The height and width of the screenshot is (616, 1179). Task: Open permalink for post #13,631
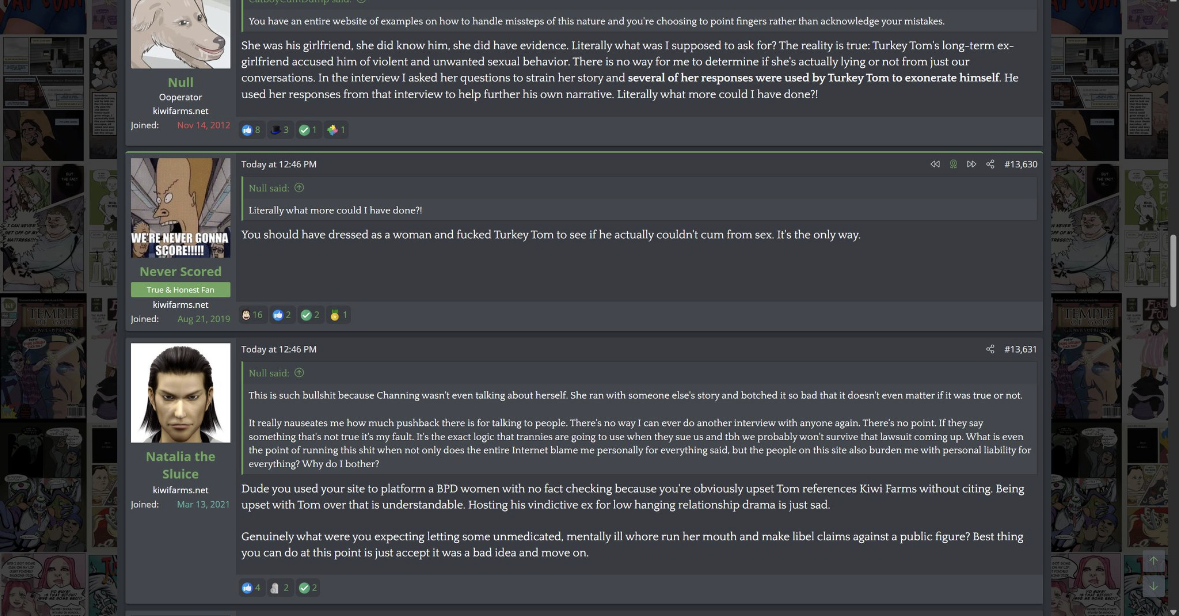tap(1020, 349)
